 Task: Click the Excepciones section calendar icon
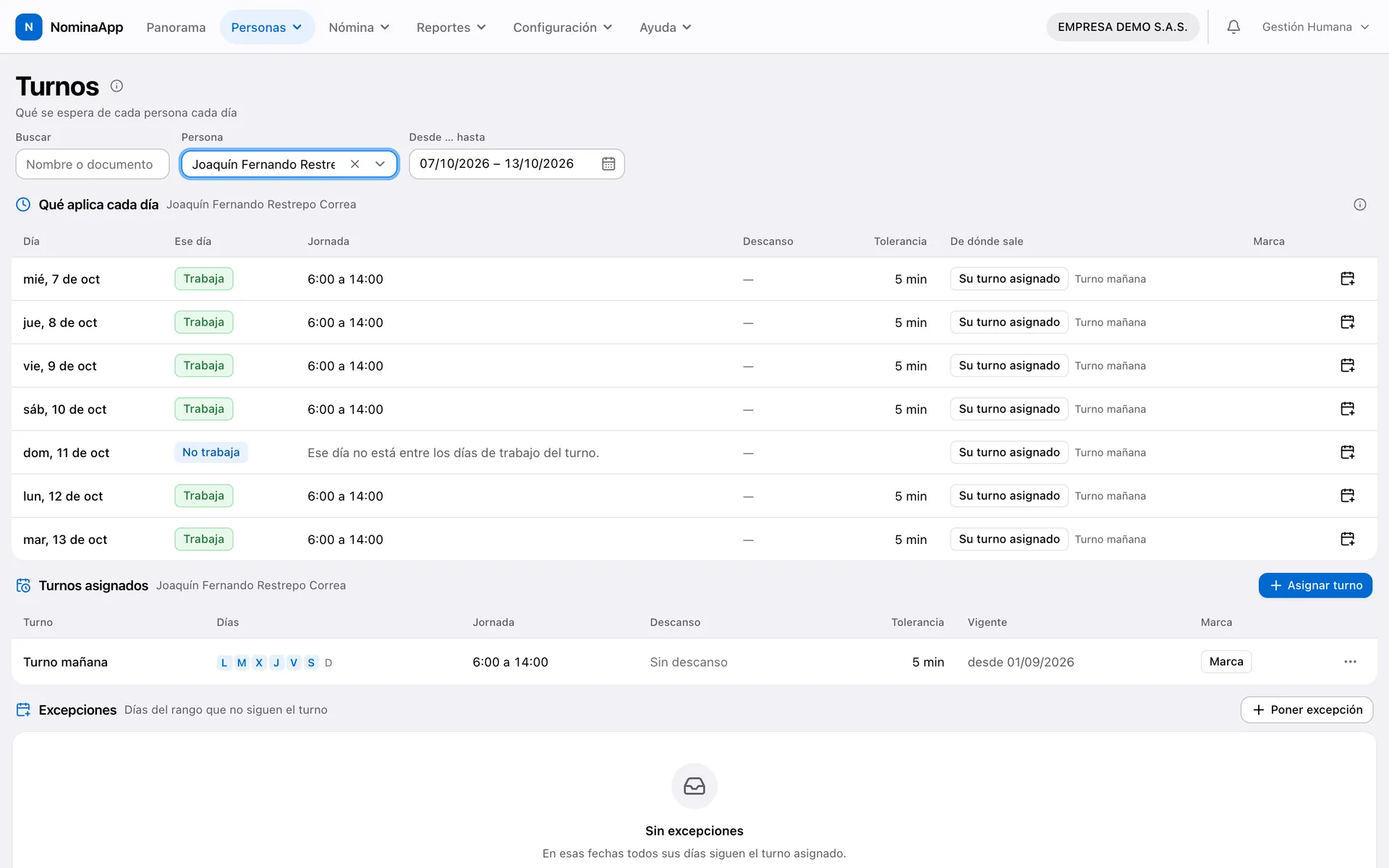tap(23, 710)
